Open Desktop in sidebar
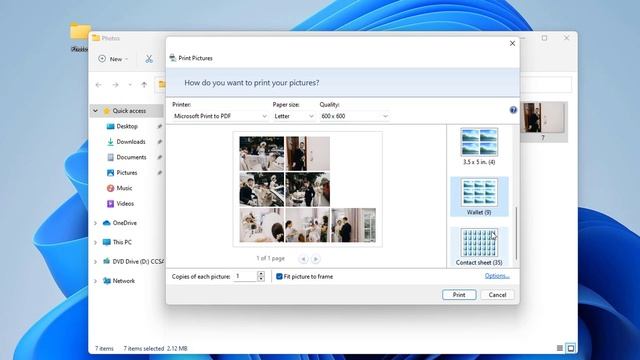This screenshot has width=640, height=360. coord(127,126)
